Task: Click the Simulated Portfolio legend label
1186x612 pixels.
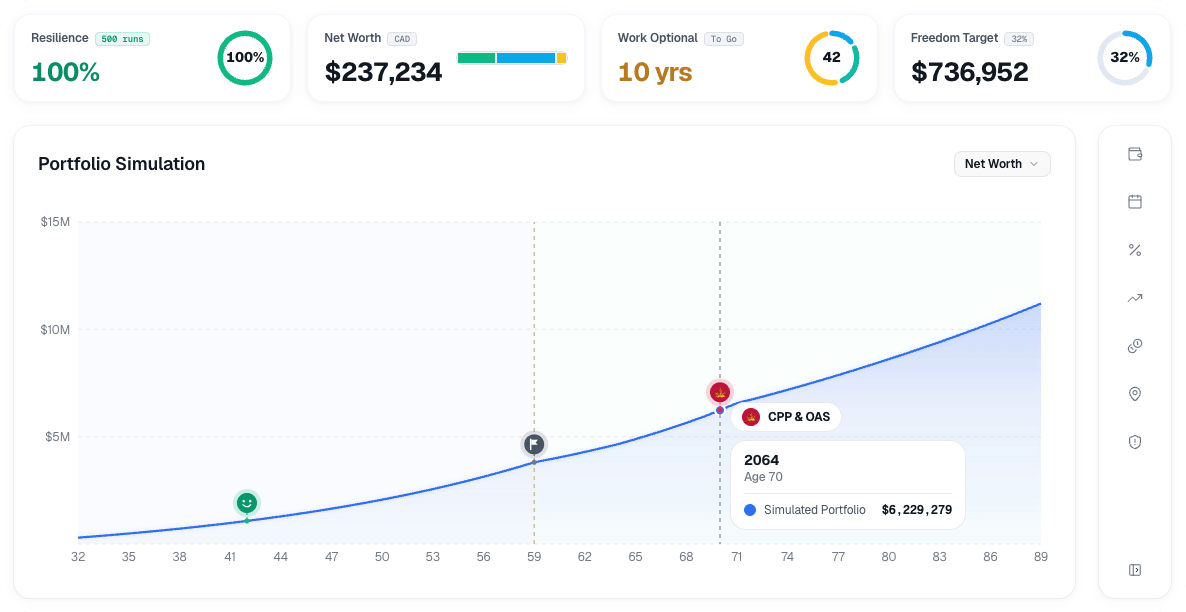Action: tap(815, 510)
